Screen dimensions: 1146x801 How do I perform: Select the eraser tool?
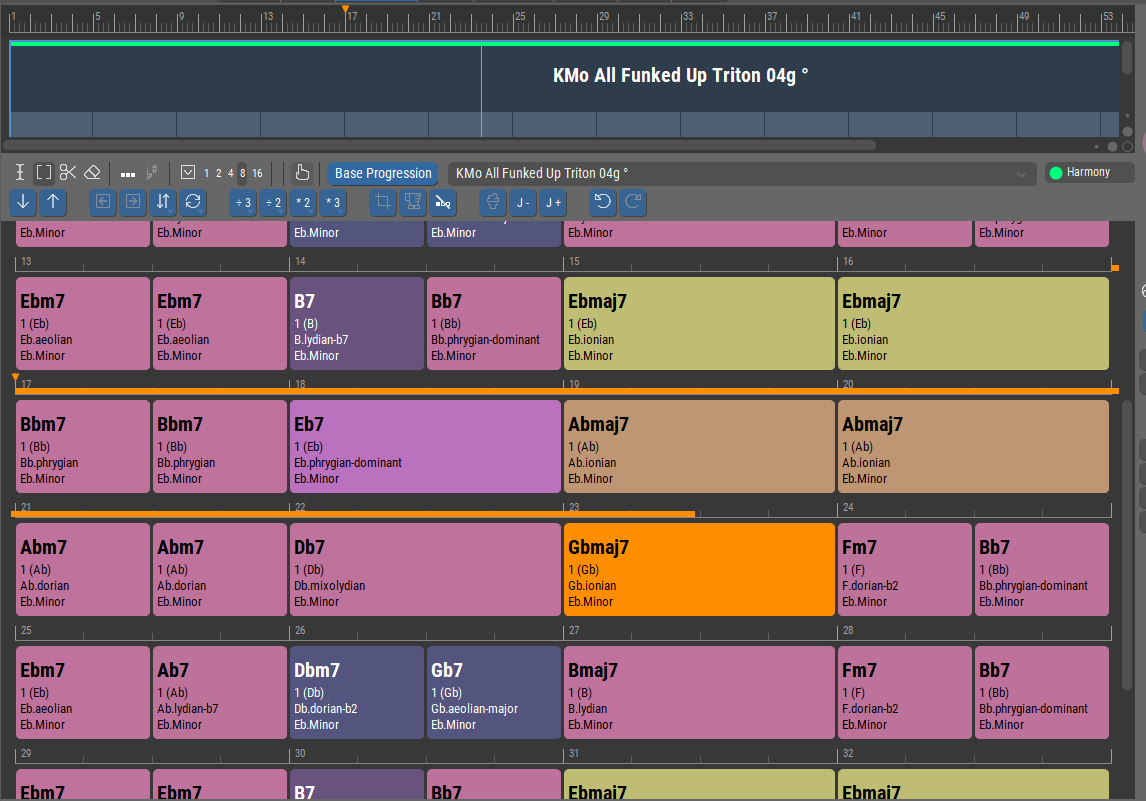click(x=92, y=172)
